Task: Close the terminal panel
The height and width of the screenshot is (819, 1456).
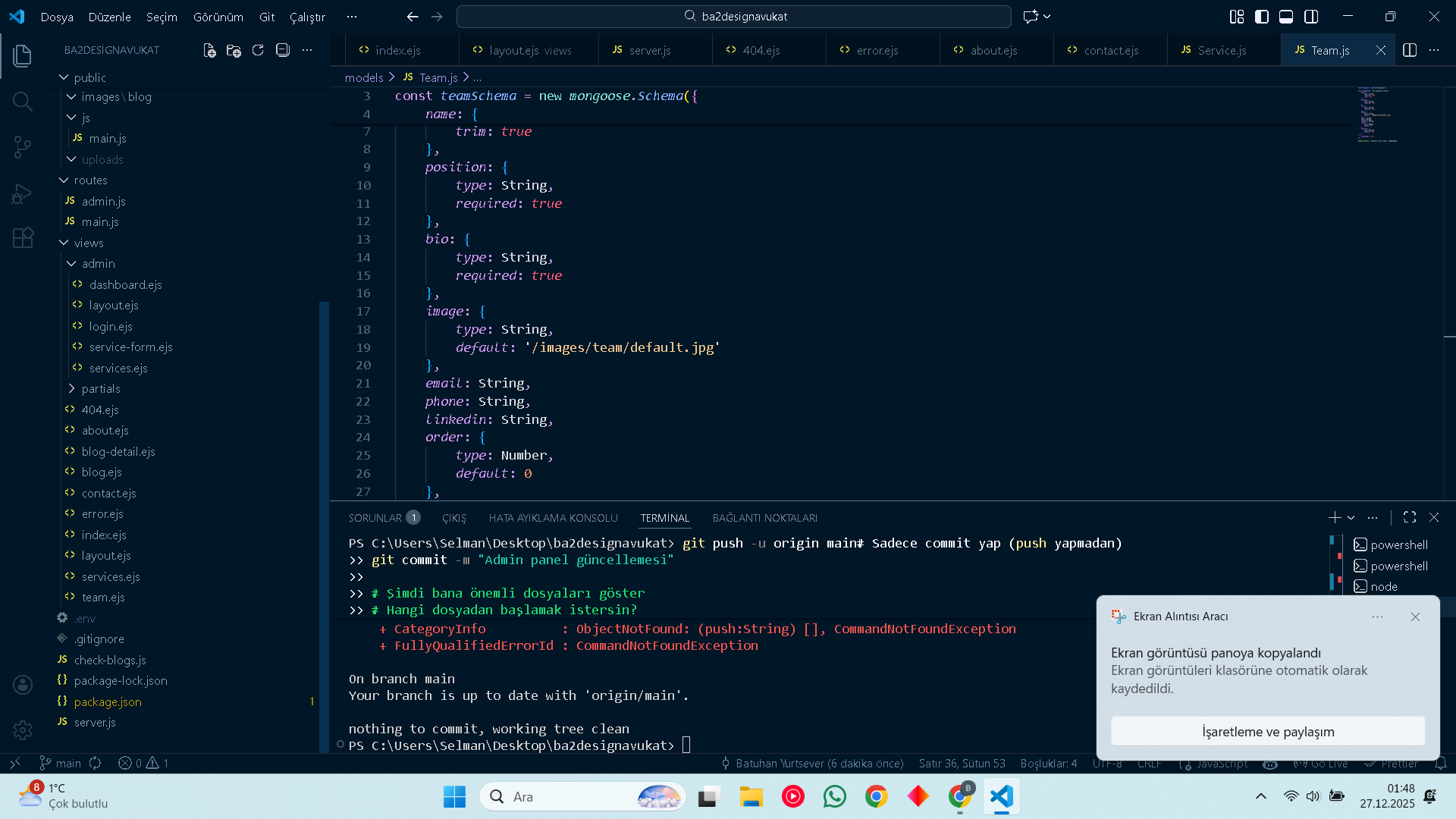Action: pos(1434,517)
